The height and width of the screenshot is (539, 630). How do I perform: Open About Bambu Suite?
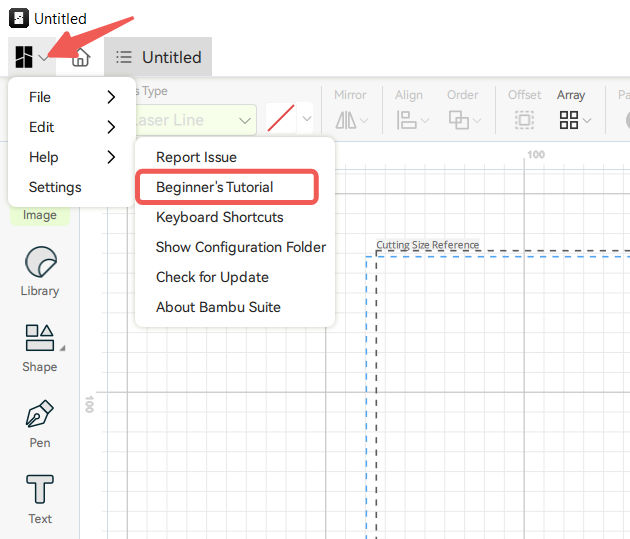[235, 307]
